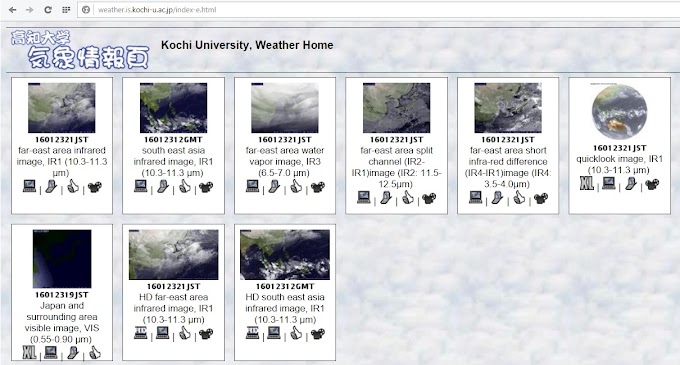
Task: Click movie camera icon under short infra-red difference
Action: tap(541, 199)
